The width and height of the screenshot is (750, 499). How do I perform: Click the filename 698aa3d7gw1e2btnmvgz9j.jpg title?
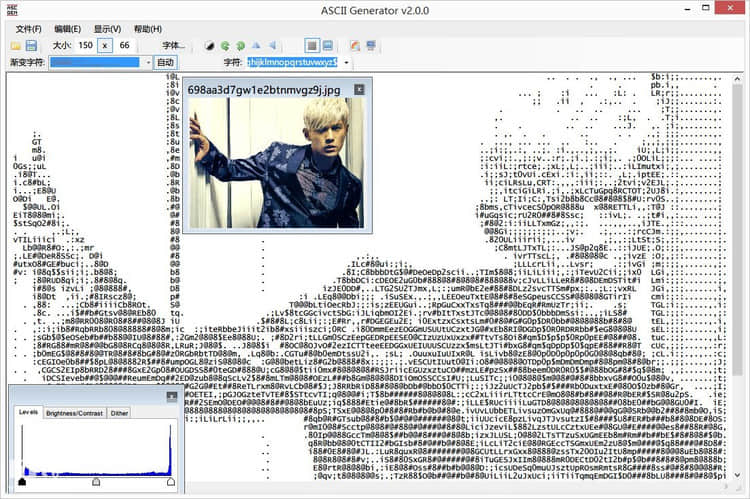(x=264, y=90)
